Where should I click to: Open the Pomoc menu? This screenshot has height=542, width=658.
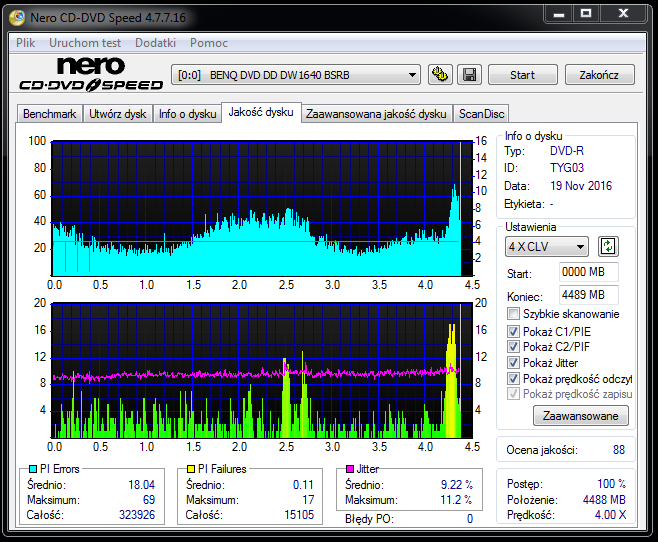pyautogui.click(x=209, y=43)
